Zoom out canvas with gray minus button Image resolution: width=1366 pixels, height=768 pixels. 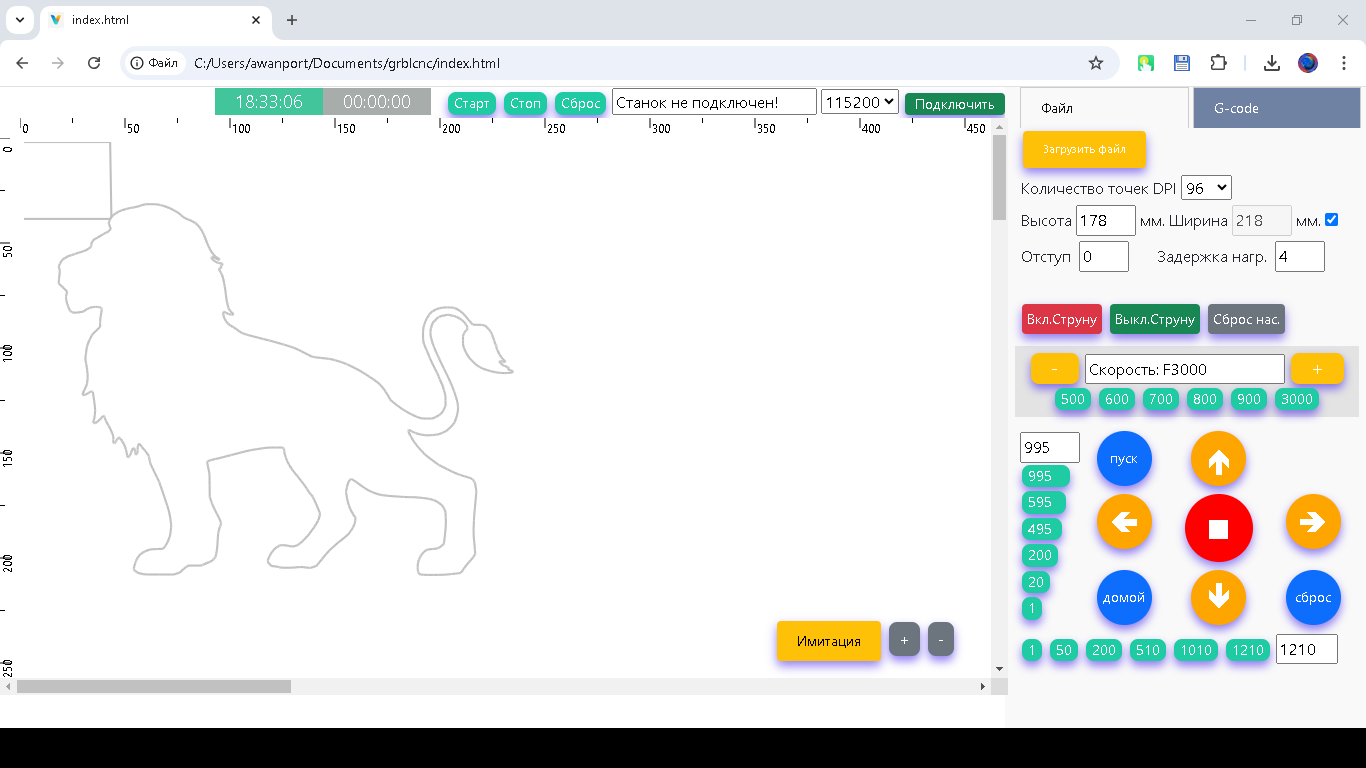(x=941, y=640)
